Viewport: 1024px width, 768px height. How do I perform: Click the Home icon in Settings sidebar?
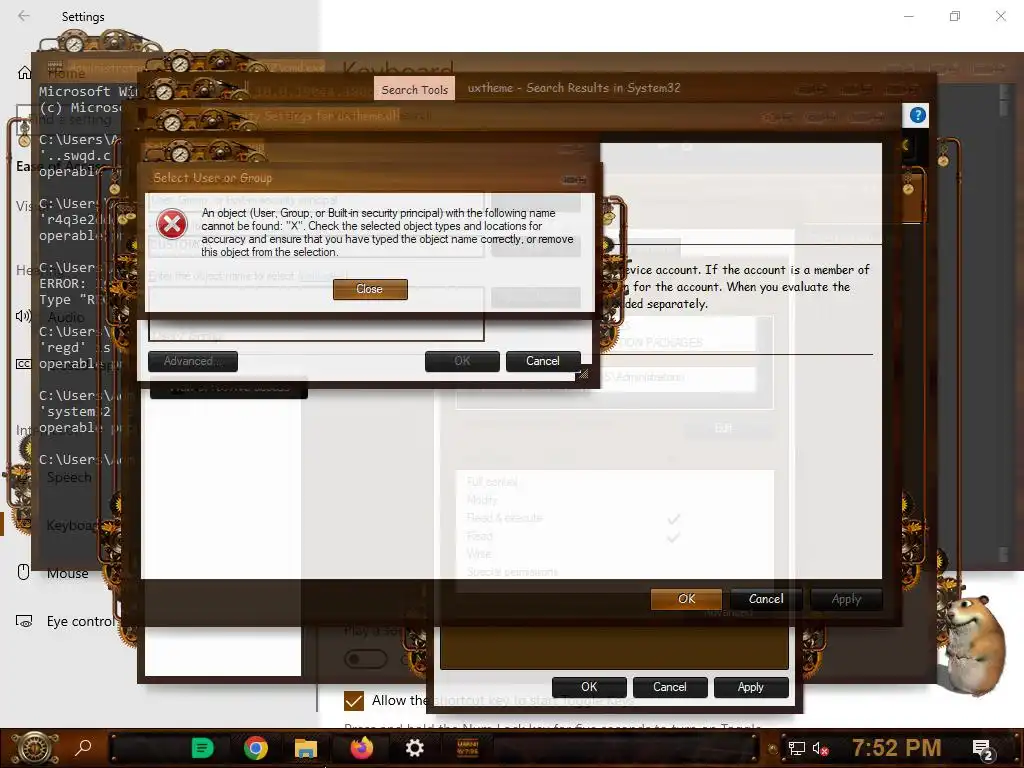click(x=24, y=72)
